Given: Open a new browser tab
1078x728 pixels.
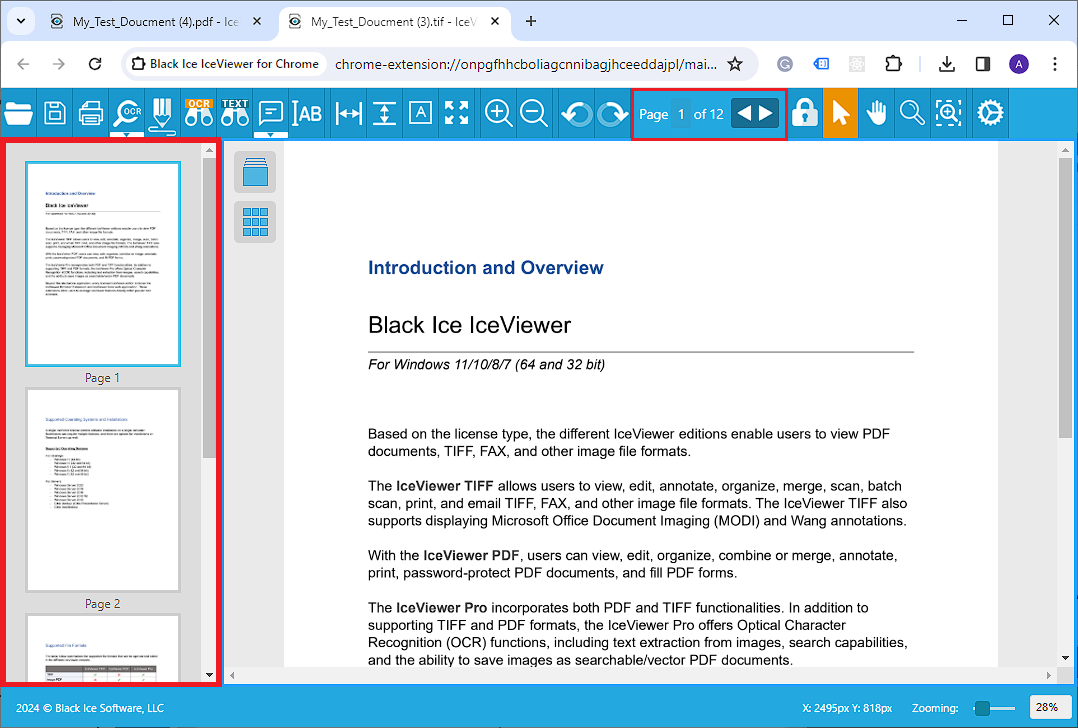Looking at the screenshot, I should click(531, 21).
